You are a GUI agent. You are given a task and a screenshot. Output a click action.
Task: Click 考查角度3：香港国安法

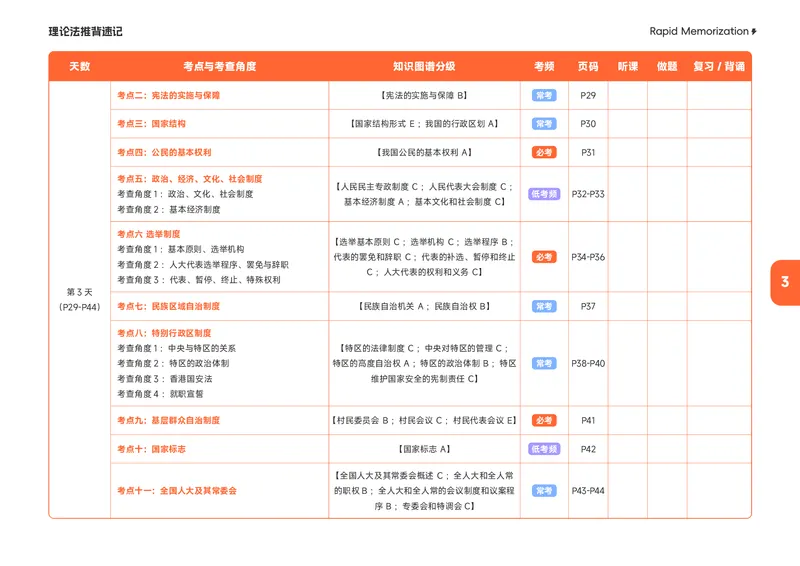164,379
